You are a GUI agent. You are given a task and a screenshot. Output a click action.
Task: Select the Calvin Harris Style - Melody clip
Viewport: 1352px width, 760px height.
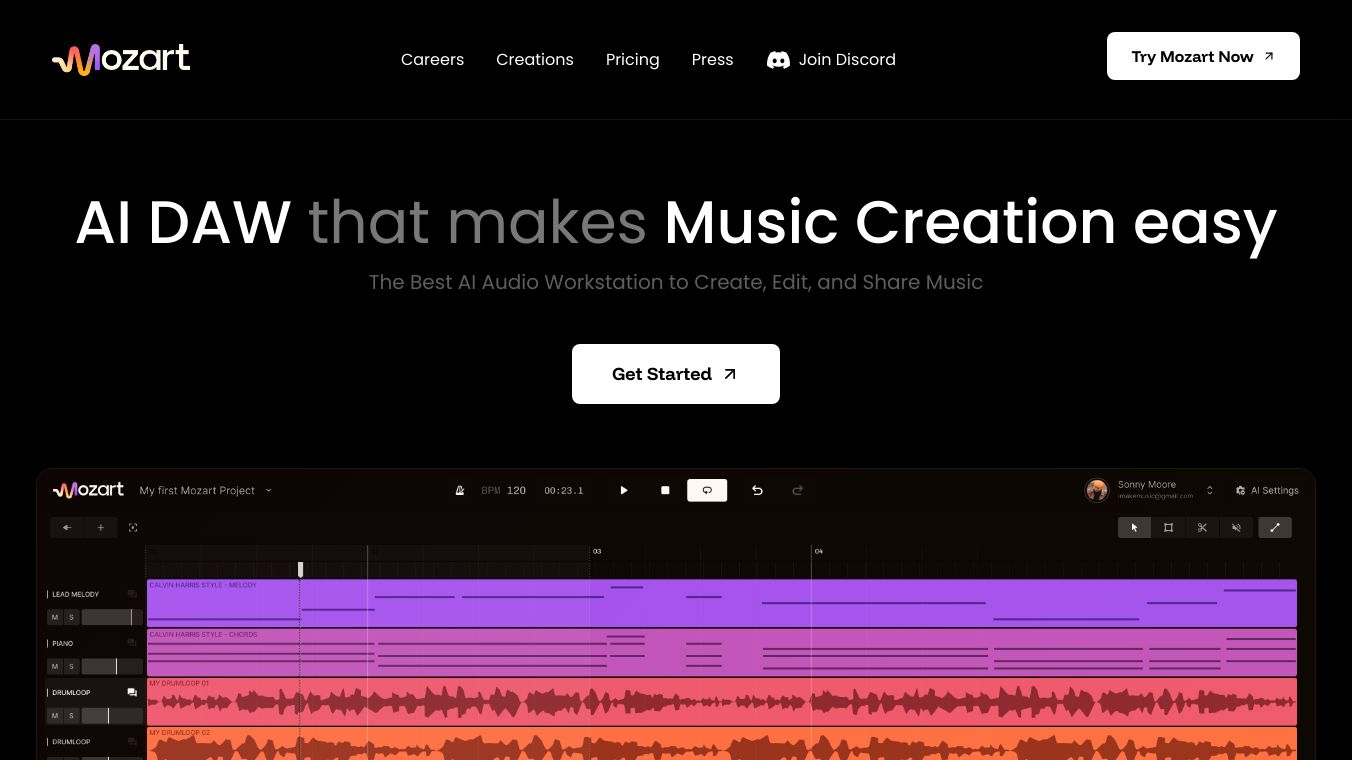point(721,603)
